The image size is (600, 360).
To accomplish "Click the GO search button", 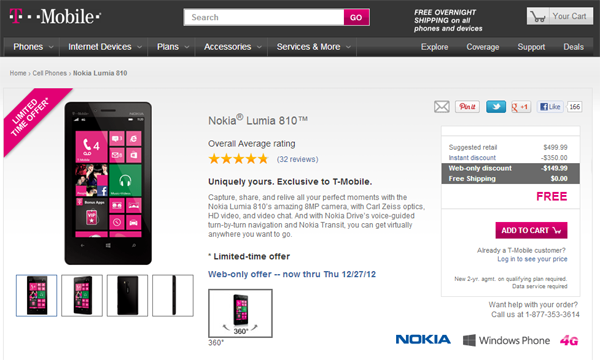I will [356, 17].
